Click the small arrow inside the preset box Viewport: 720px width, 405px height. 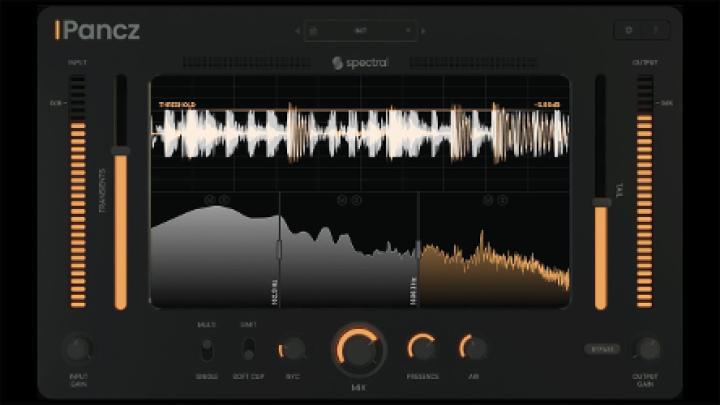click(x=408, y=30)
